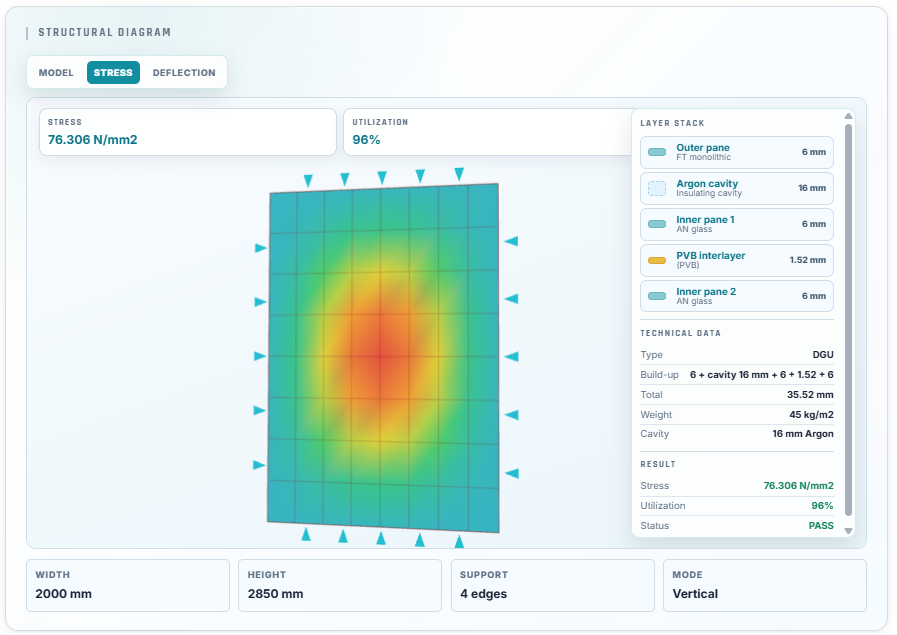Click the scrollbar down arrow in layer panel

point(848,531)
